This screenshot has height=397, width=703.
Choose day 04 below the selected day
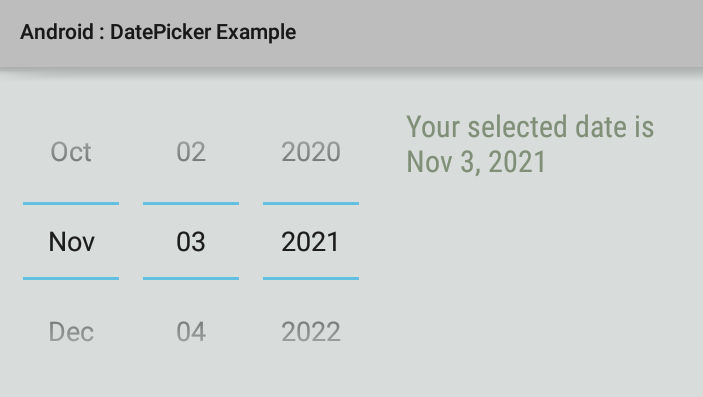[191, 332]
